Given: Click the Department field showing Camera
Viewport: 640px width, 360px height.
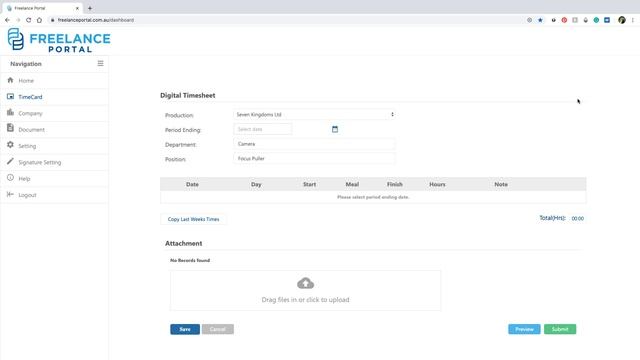Looking at the screenshot, I should coord(314,144).
